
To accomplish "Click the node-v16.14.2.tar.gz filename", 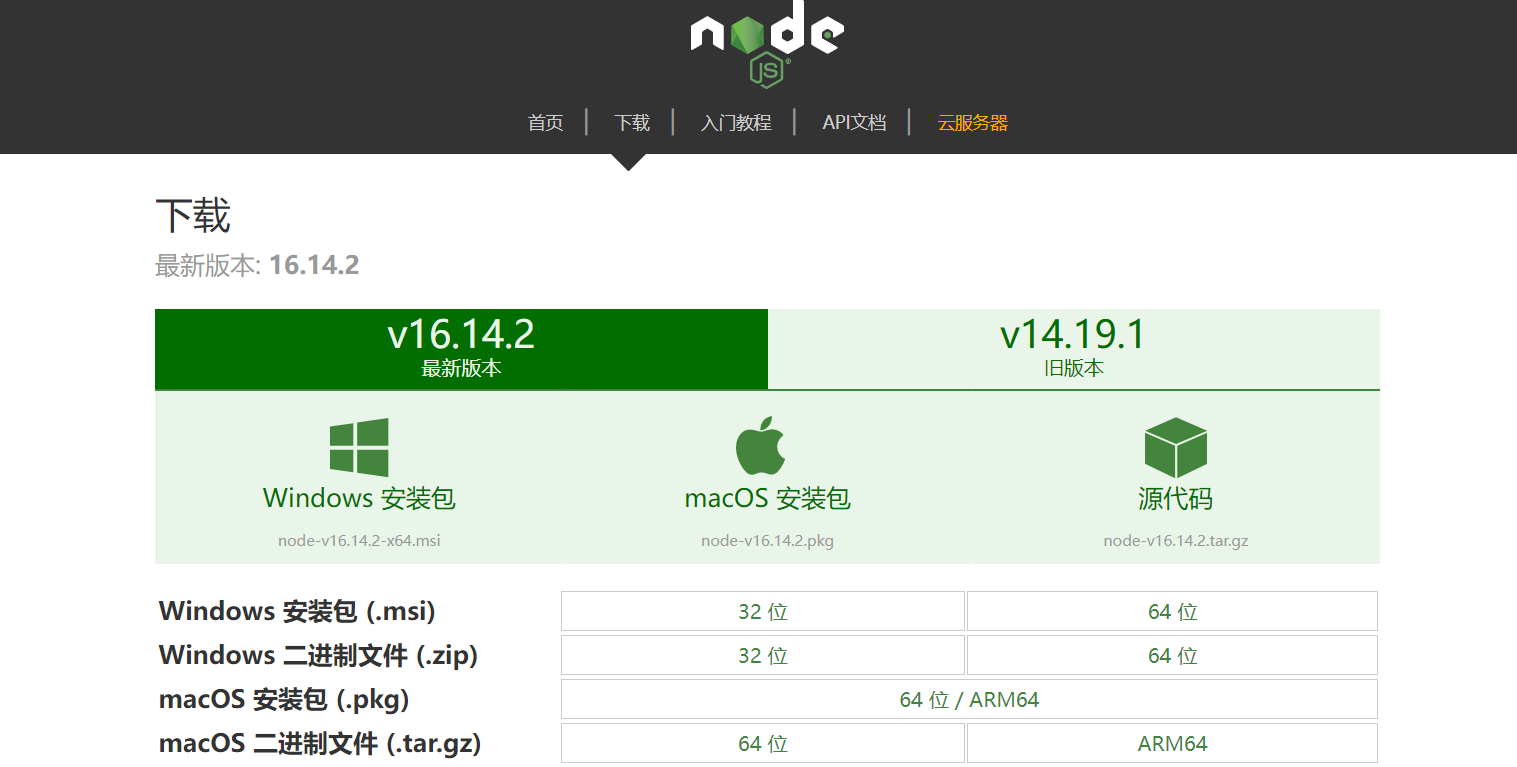I will (x=1176, y=541).
